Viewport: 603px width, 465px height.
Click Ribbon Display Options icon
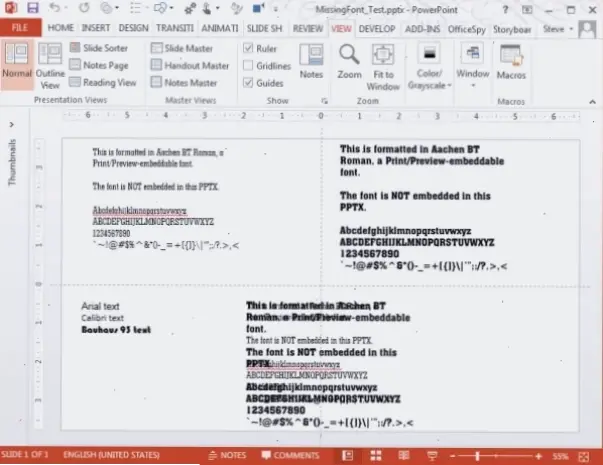click(x=527, y=10)
